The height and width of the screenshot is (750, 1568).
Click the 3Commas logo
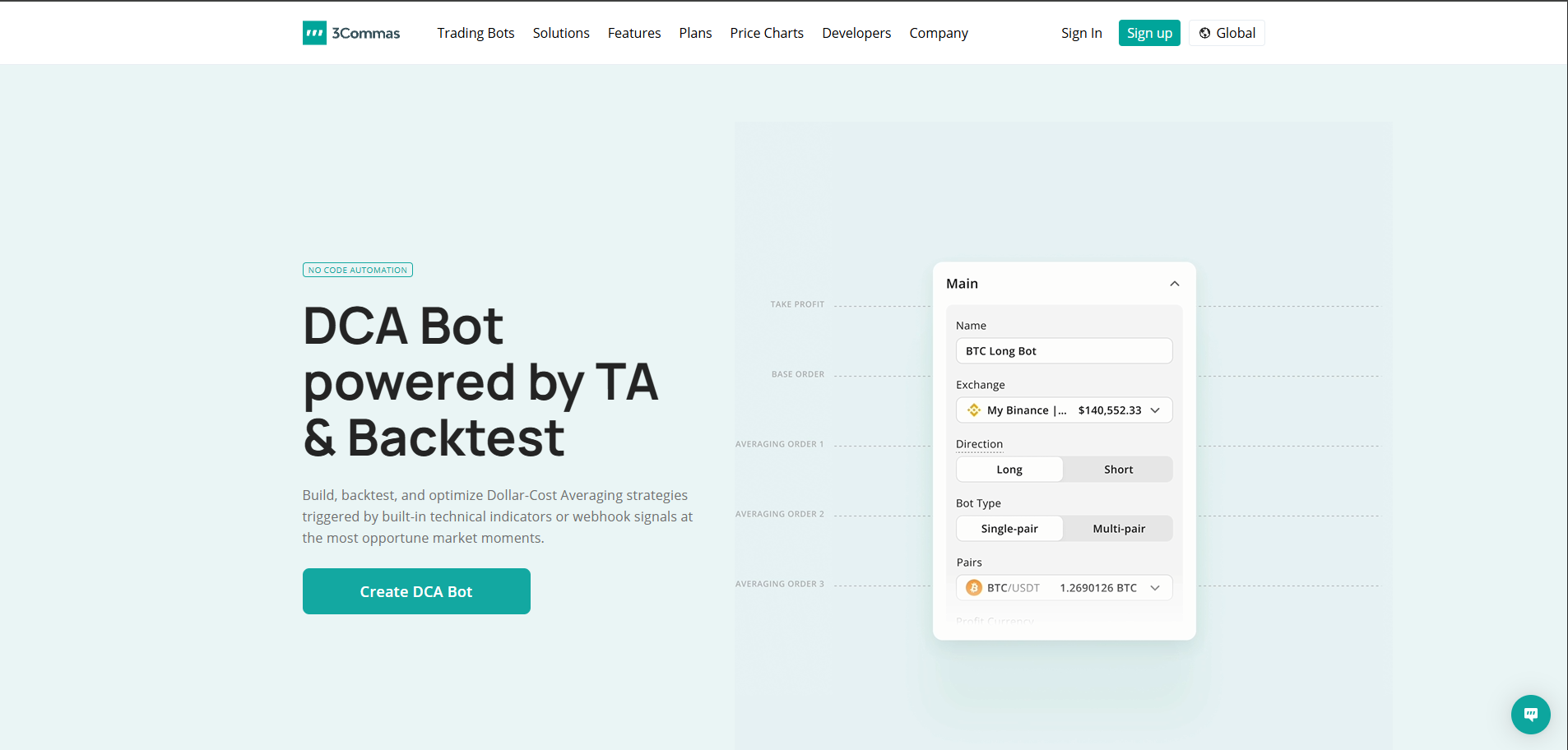(x=351, y=33)
